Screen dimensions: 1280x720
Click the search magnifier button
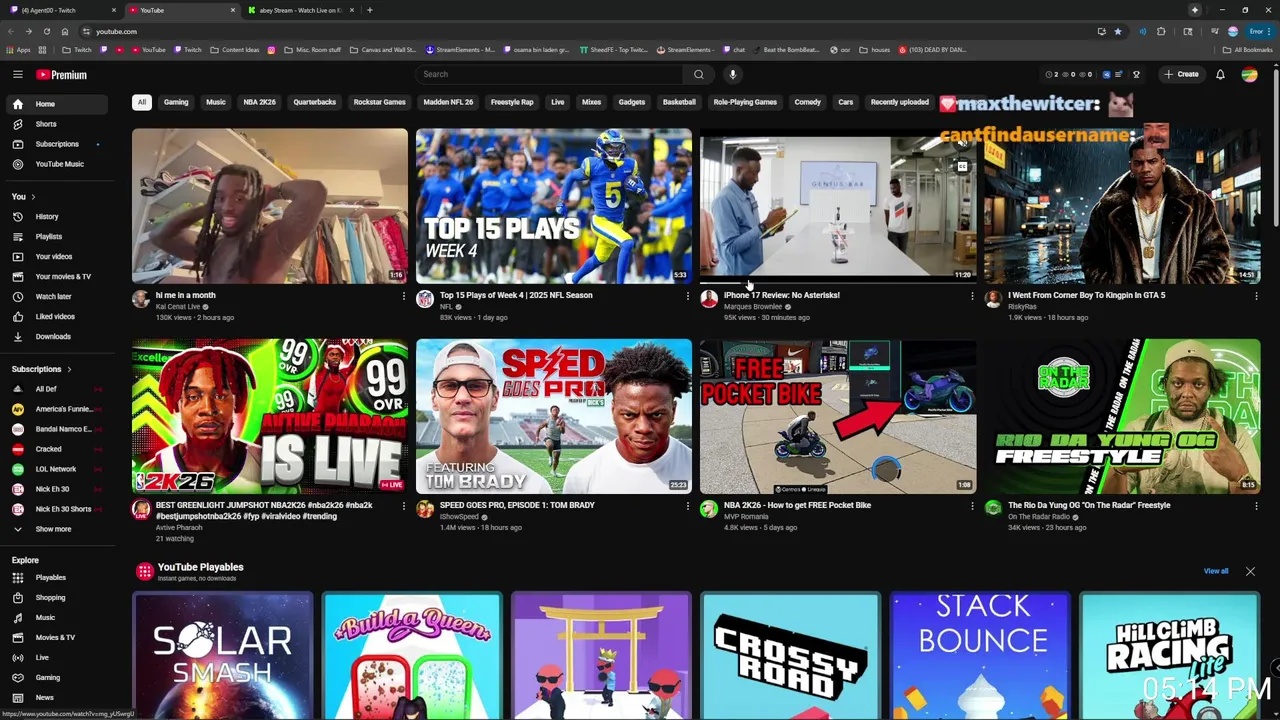[x=699, y=74]
